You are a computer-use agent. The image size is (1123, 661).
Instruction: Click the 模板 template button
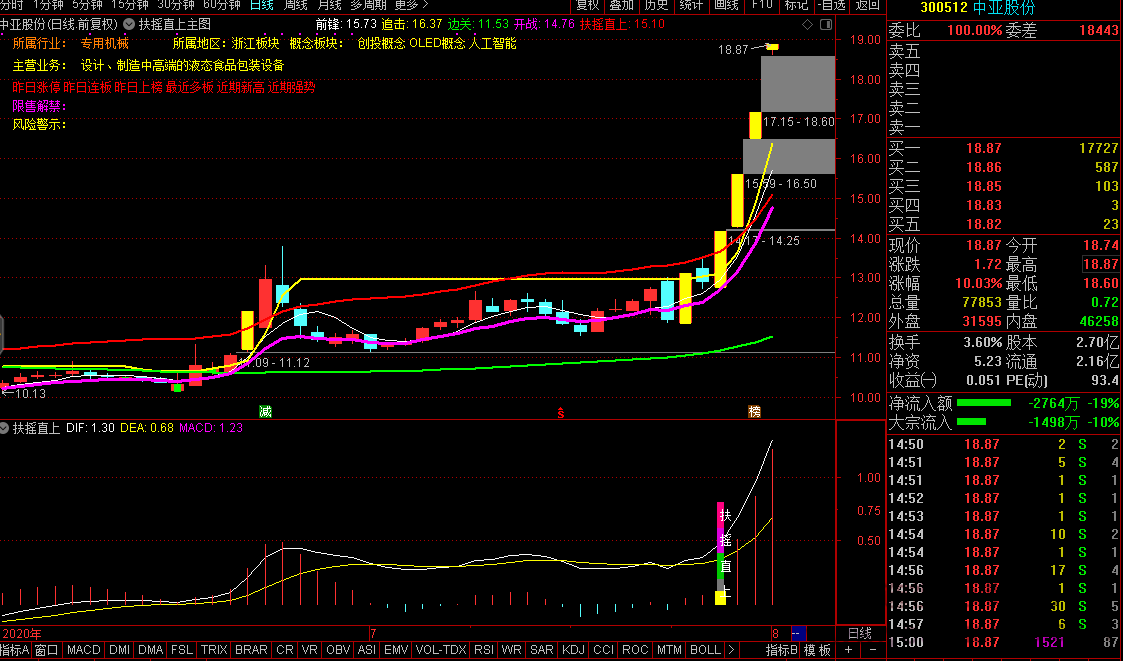pos(817,650)
